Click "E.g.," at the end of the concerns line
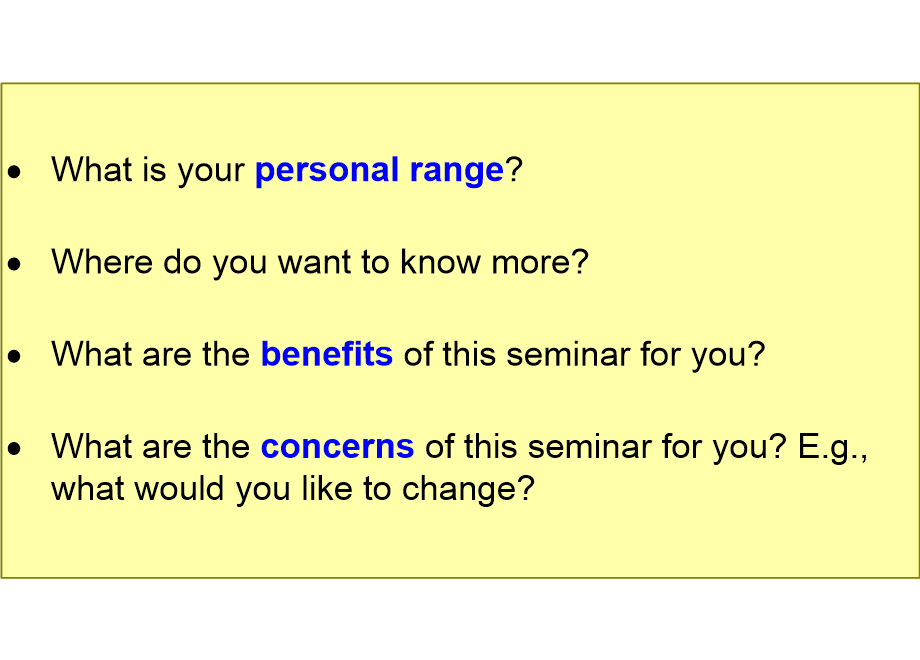Viewport: 920px width, 660px height. click(x=833, y=446)
